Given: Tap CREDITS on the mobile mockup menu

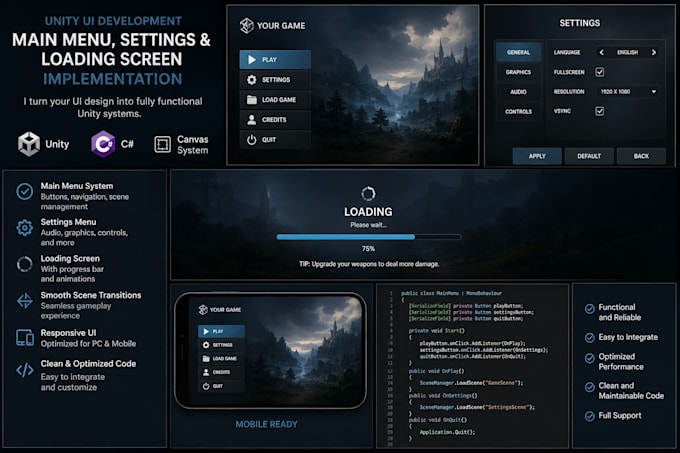Looking at the screenshot, I should [x=222, y=372].
